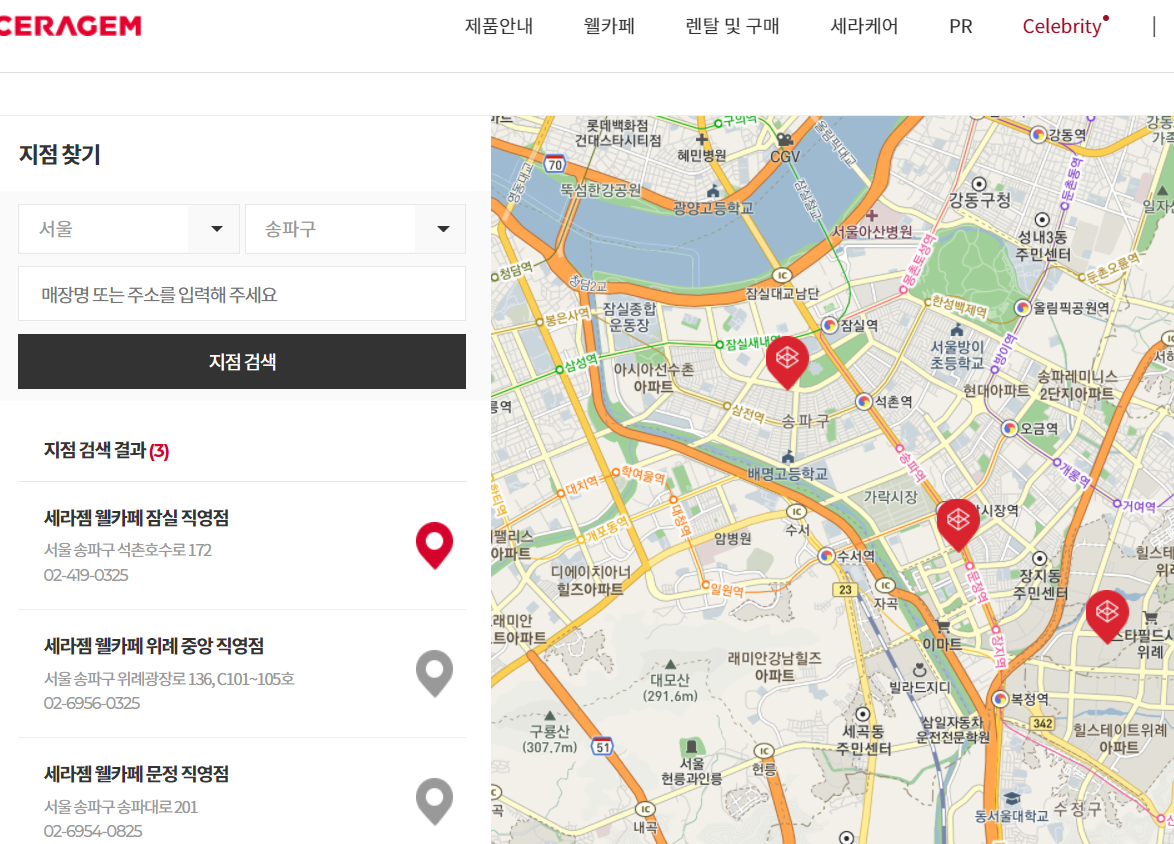Click phone number 02-419-0325
This screenshot has height=844, width=1174.
tap(86, 575)
